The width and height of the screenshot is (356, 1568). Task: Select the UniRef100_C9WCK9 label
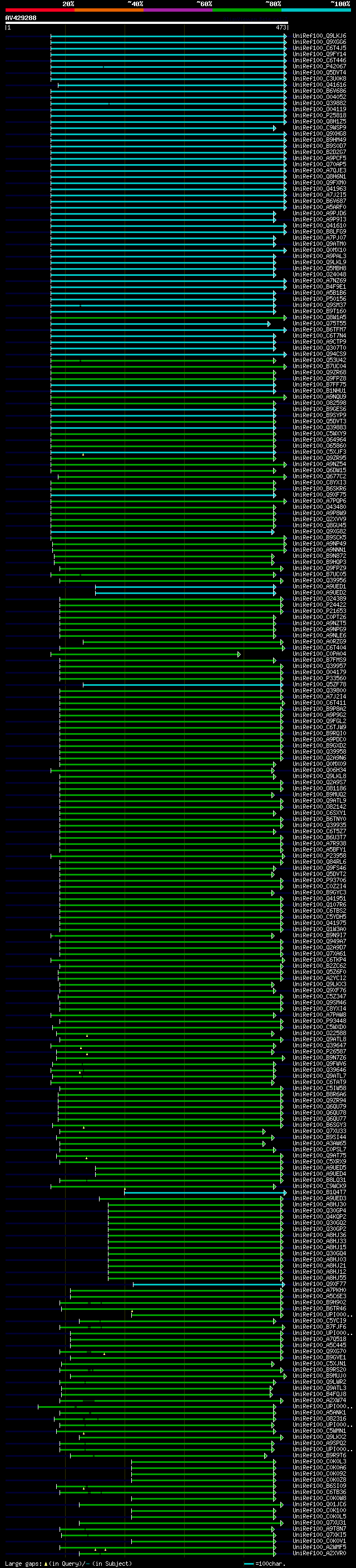tap(319, 1186)
